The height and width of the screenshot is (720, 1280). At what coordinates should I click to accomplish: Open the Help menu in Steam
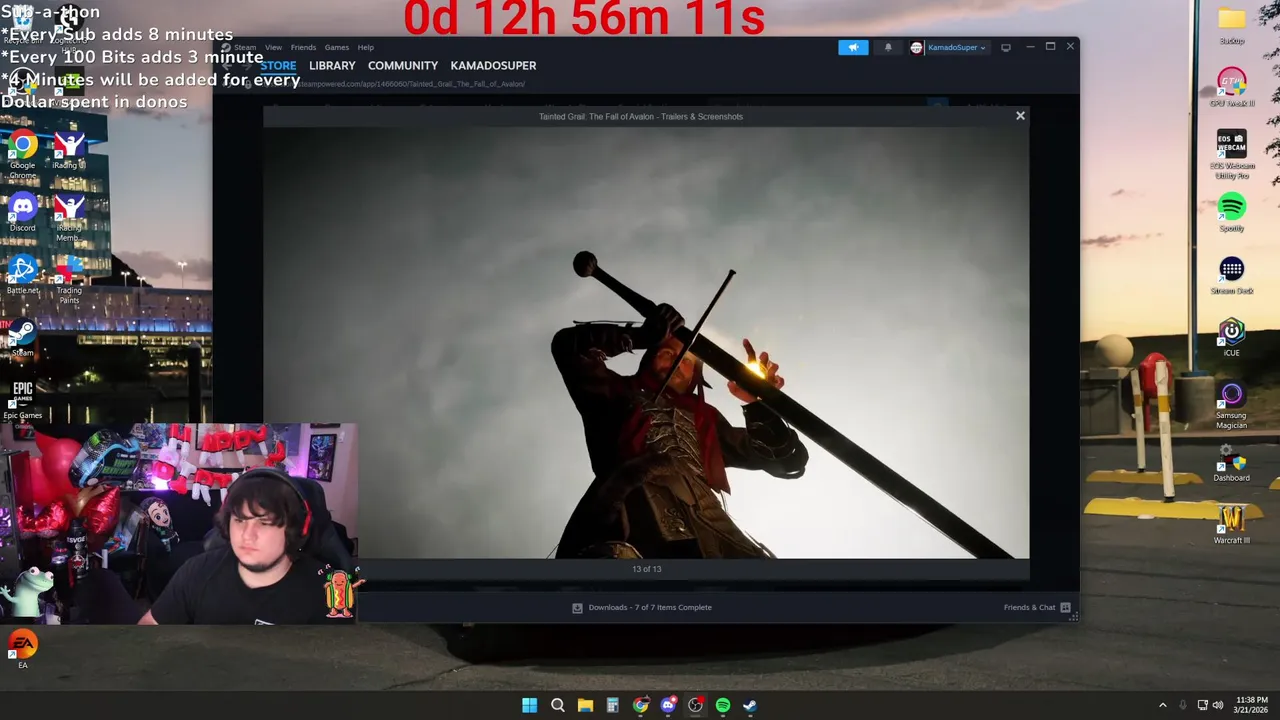click(x=366, y=47)
